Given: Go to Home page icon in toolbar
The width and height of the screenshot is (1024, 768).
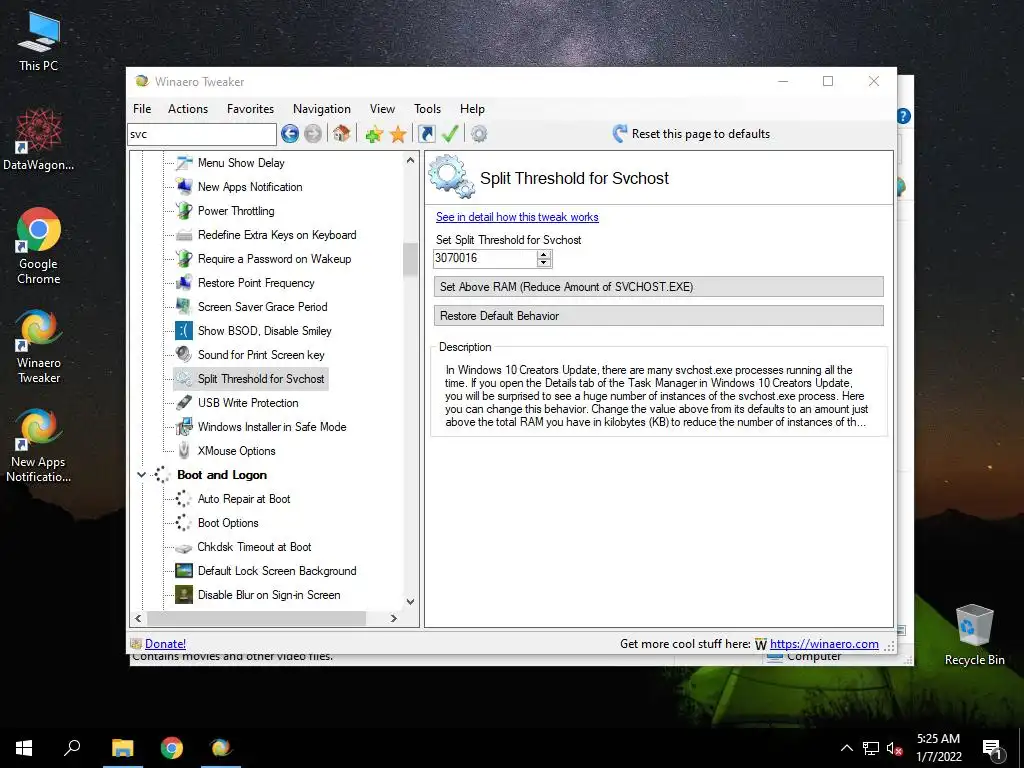Looking at the screenshot, I should tap(341, 134).
